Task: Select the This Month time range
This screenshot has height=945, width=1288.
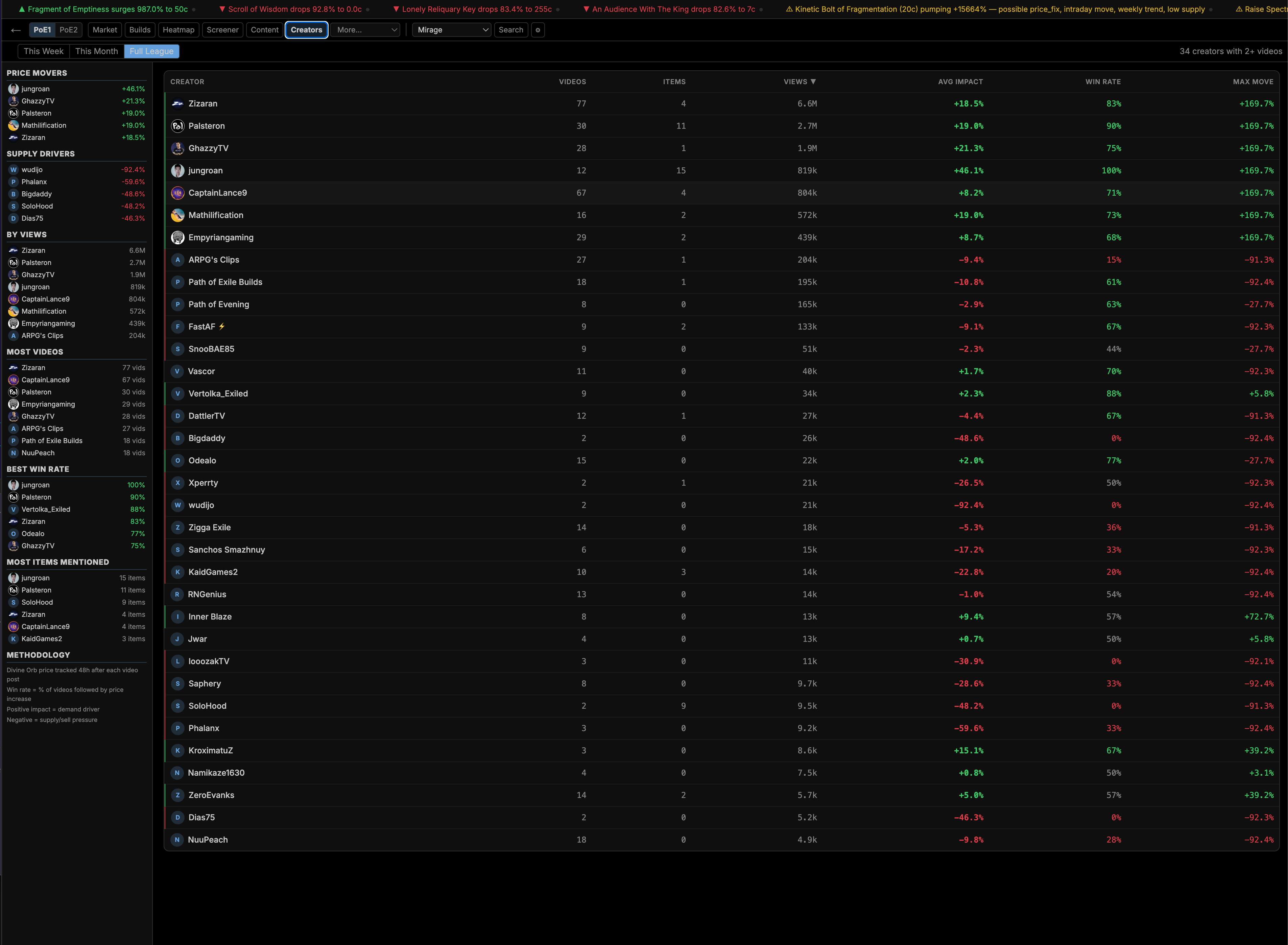Action: [96, 51]
